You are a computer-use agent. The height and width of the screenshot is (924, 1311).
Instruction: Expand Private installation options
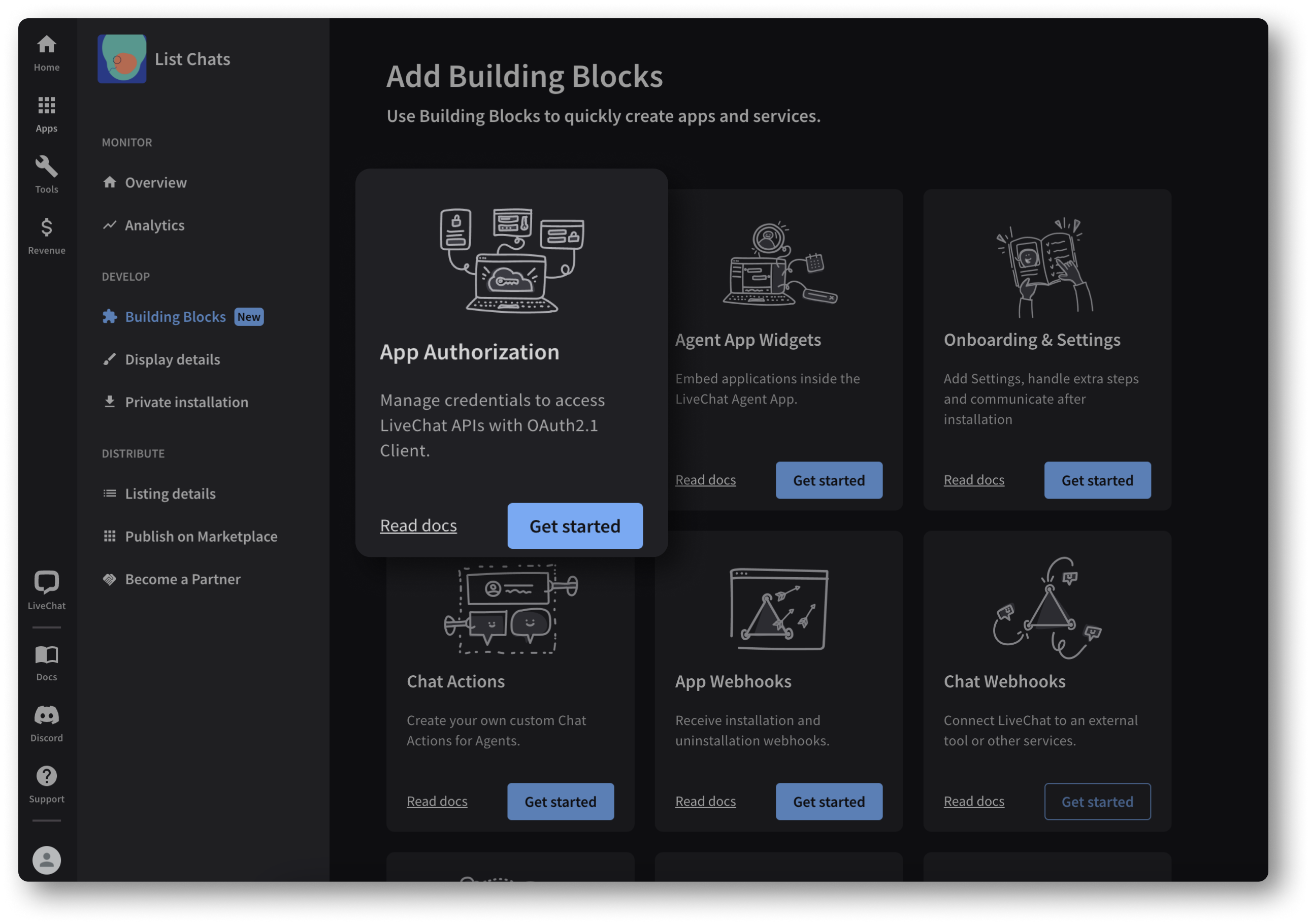tap(186, 401)
